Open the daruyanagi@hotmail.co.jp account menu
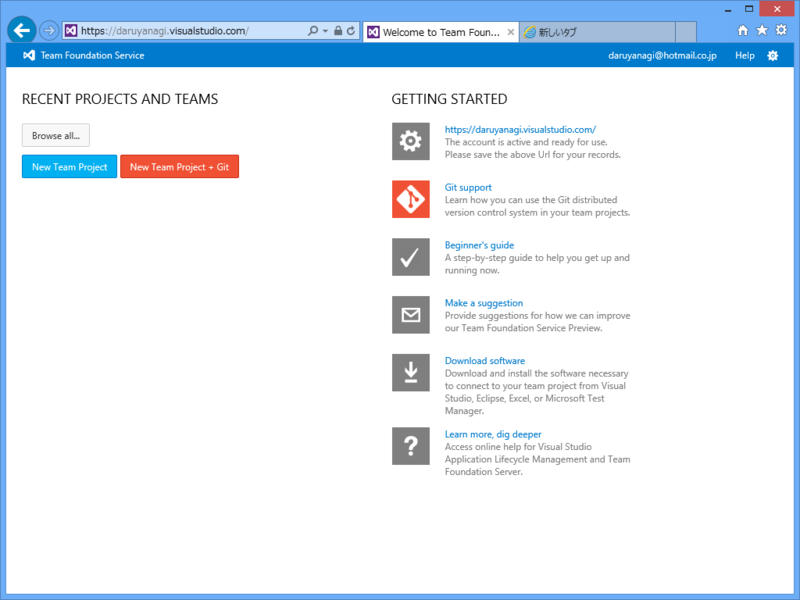800x600 pixels. (x=662, y=55)
